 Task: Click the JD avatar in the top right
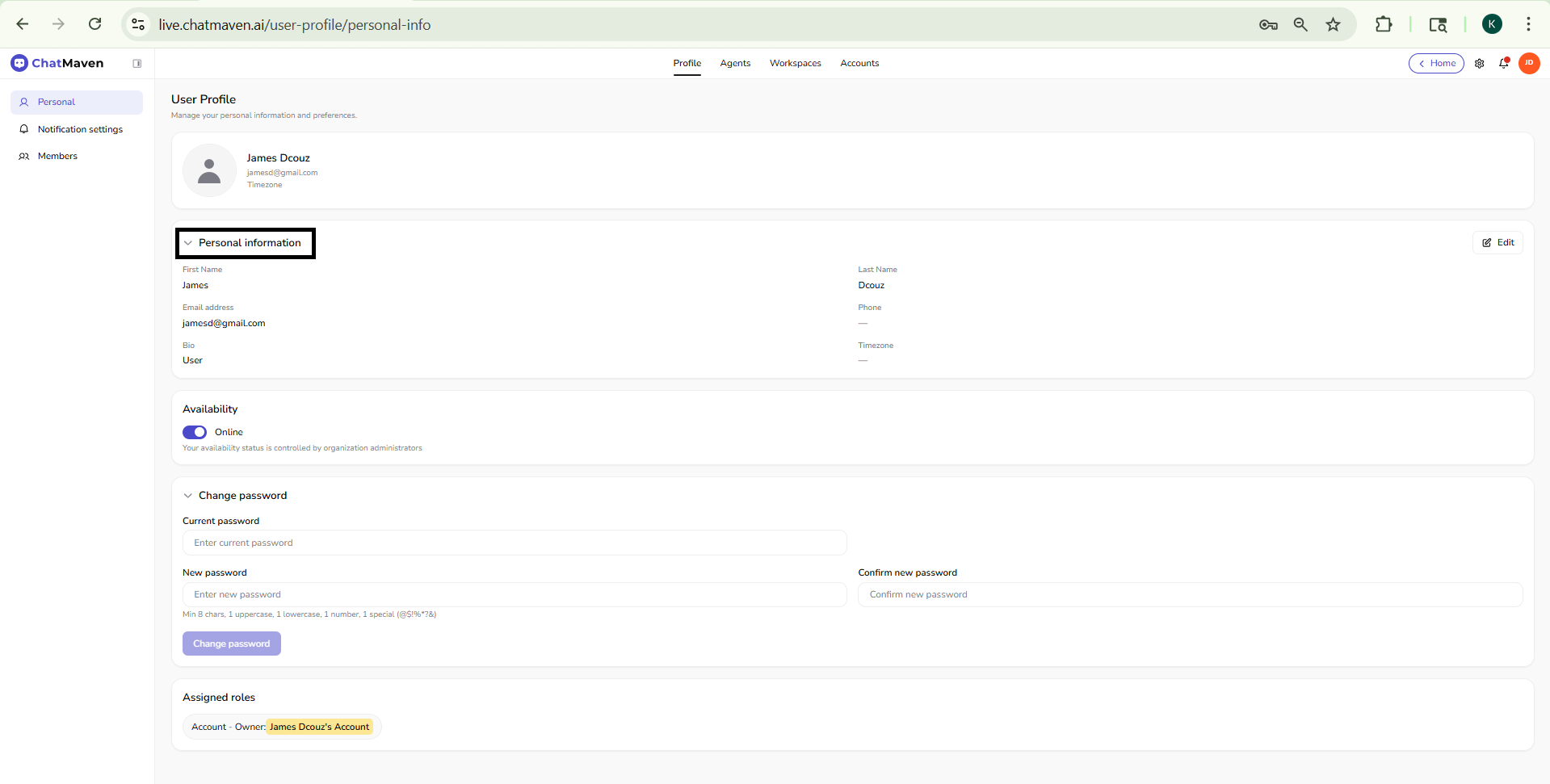(1529, 63)
